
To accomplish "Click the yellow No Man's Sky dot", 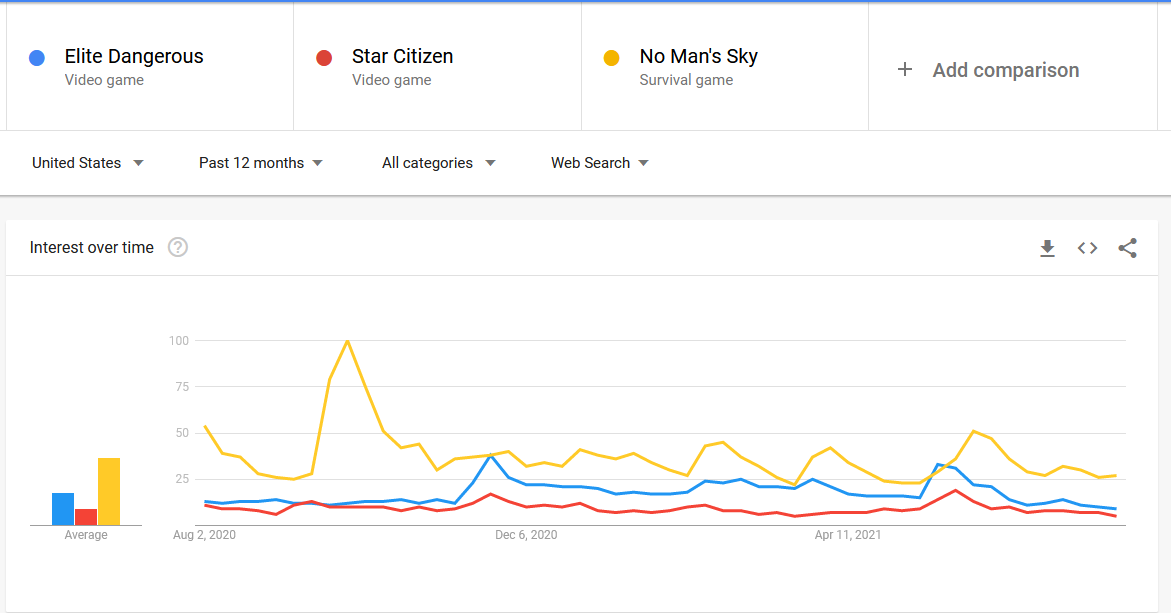I will pos(612,58).
